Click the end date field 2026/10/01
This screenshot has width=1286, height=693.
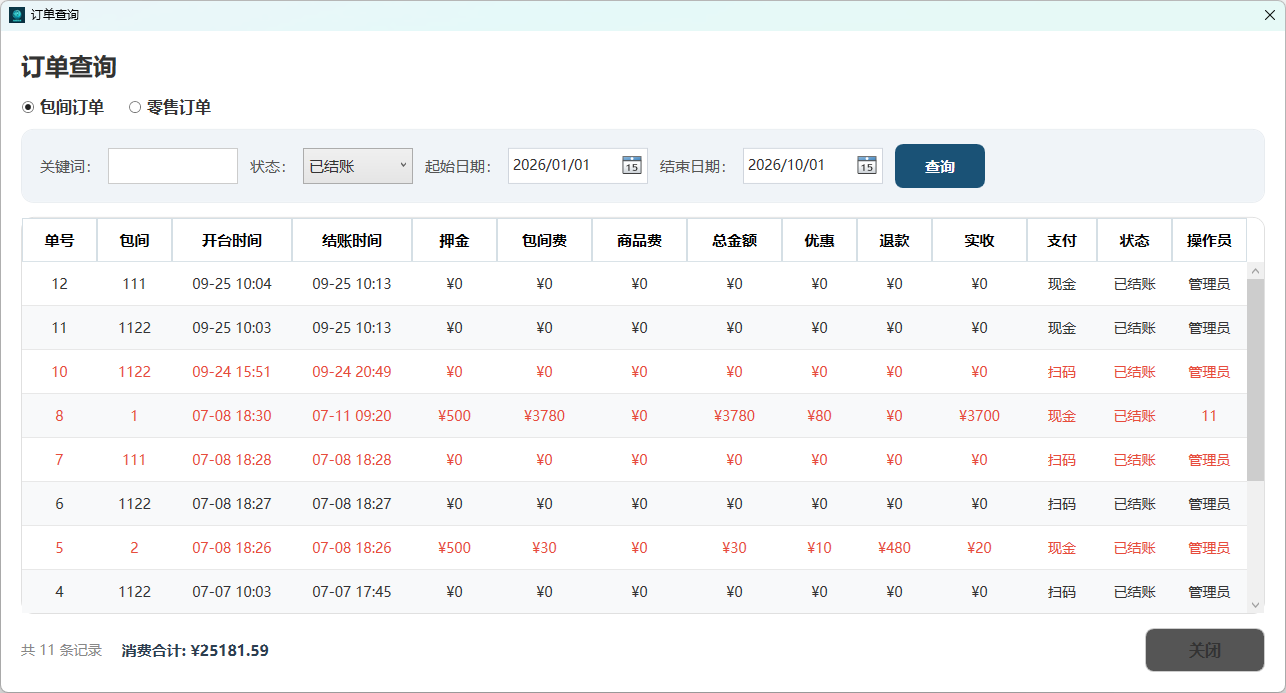pyautogui.click(x=799, y=165)
